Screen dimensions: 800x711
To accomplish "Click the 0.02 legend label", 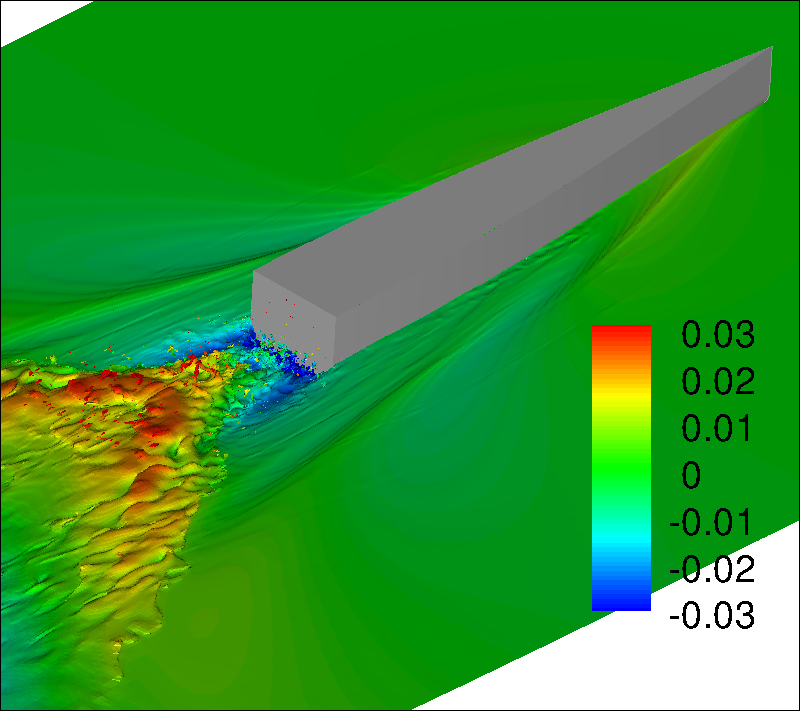I will pos(718,381).
